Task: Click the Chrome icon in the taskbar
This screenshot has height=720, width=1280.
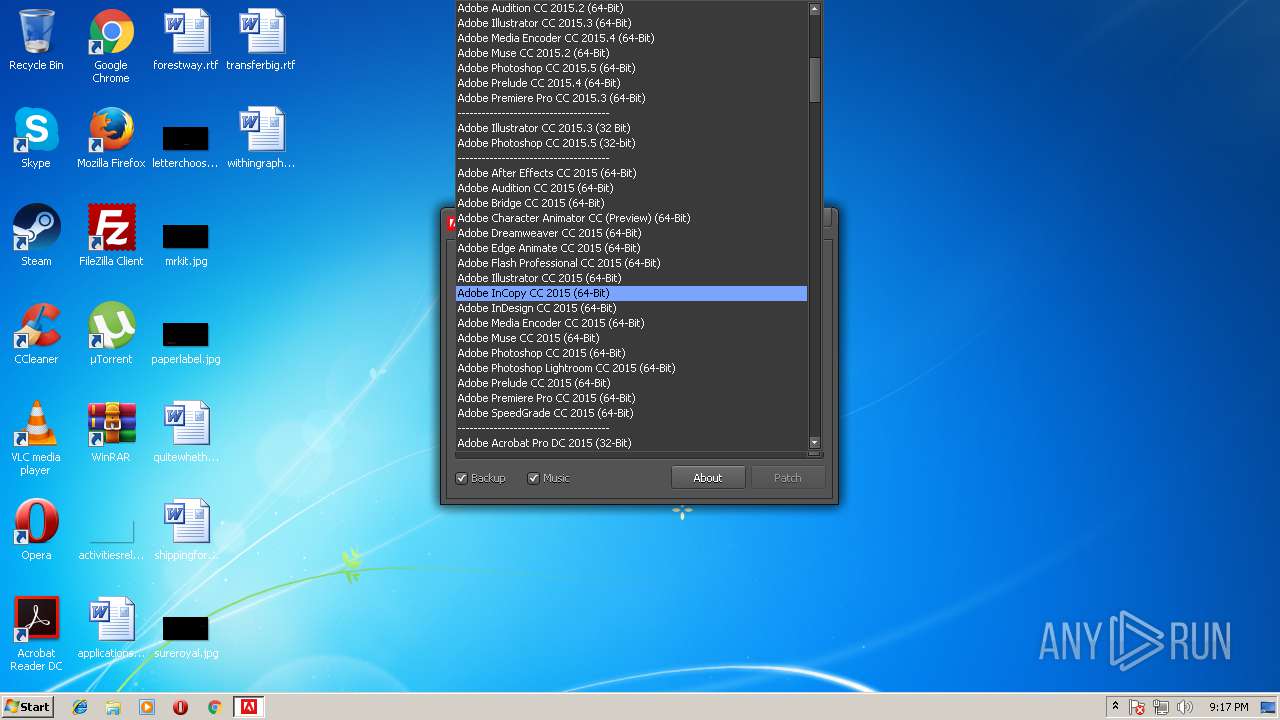Action: point(214,707)
